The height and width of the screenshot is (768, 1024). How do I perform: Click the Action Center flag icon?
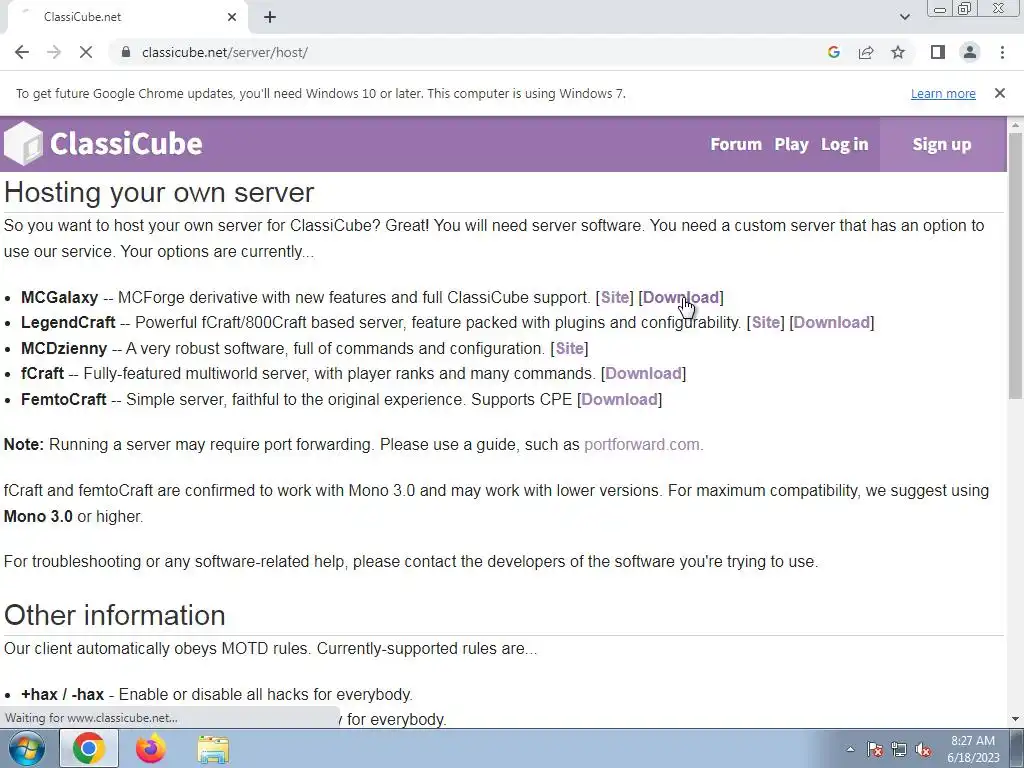(x=875, y=749)
